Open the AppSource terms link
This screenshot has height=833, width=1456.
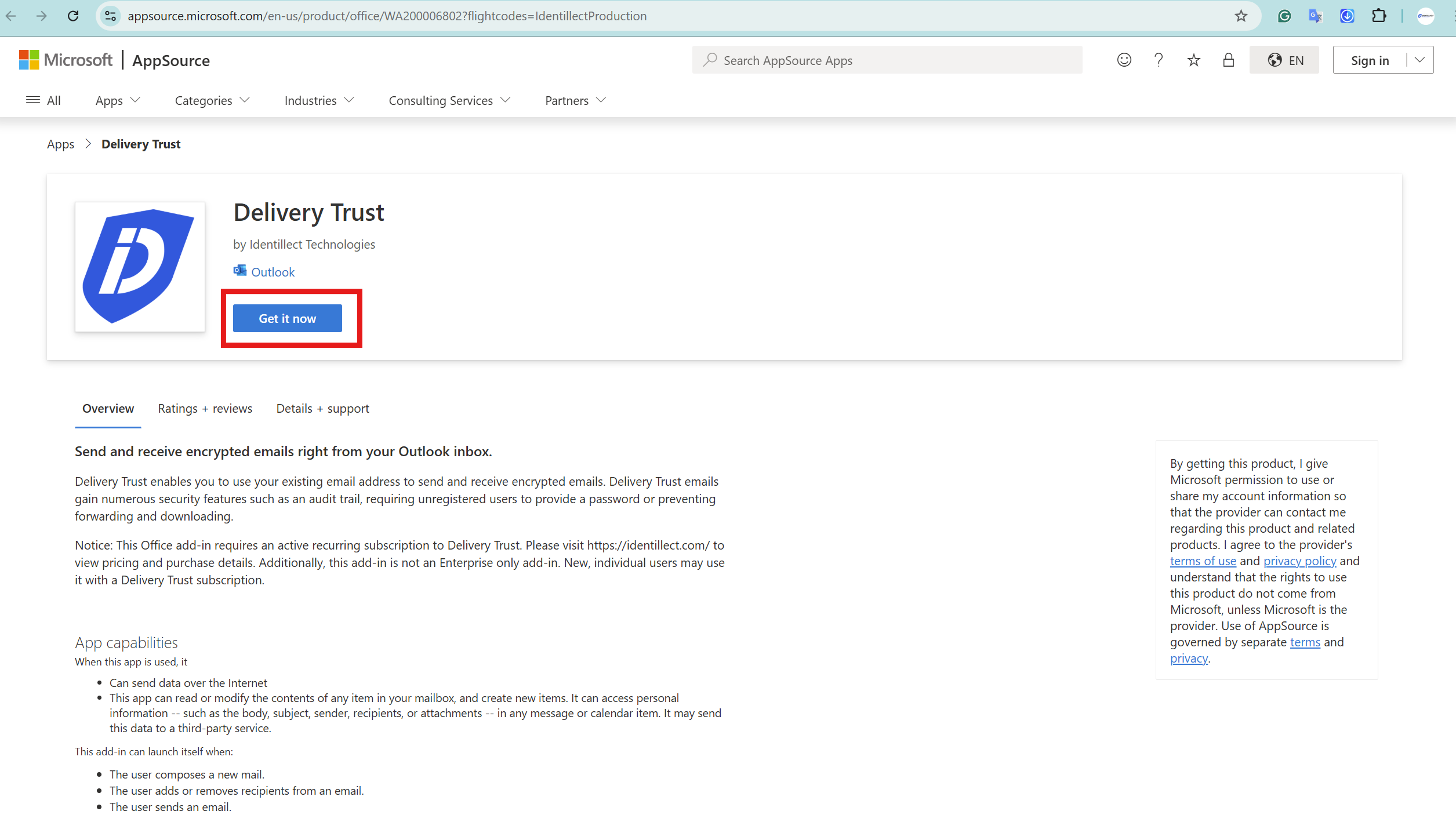1305,642
